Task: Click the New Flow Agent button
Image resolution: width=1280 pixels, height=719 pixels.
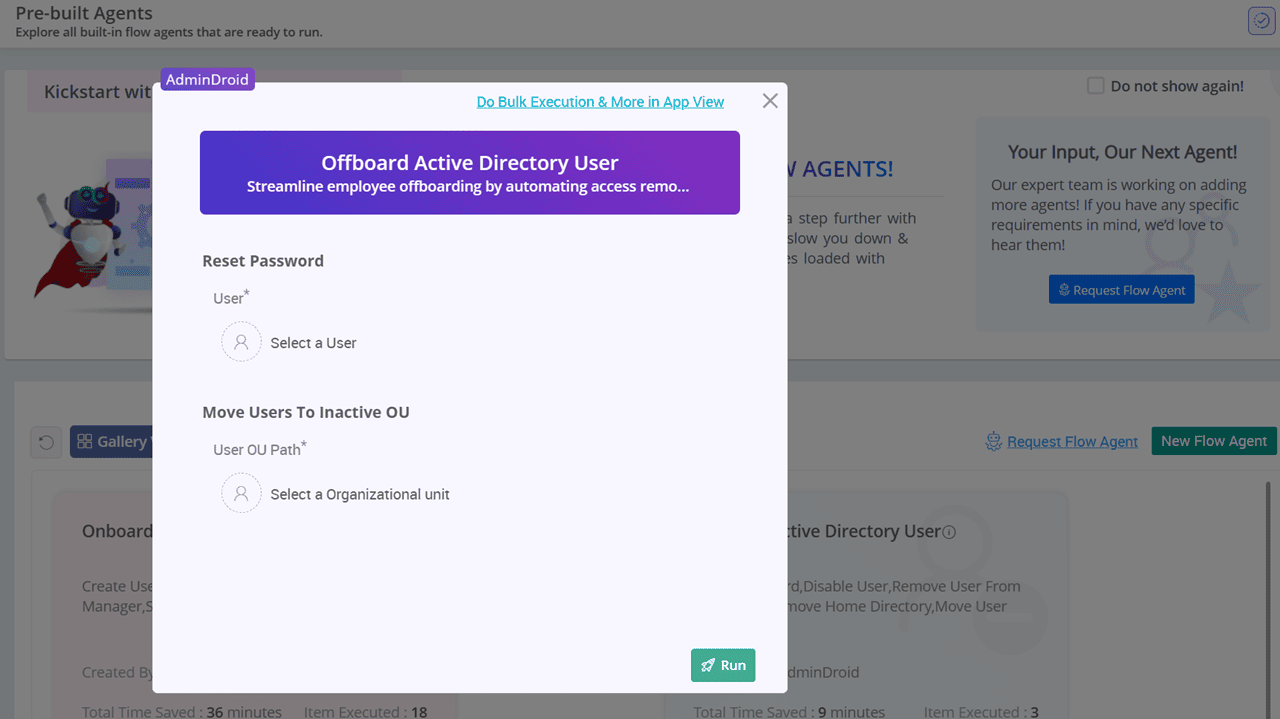Action: [x=1213, y=440]
